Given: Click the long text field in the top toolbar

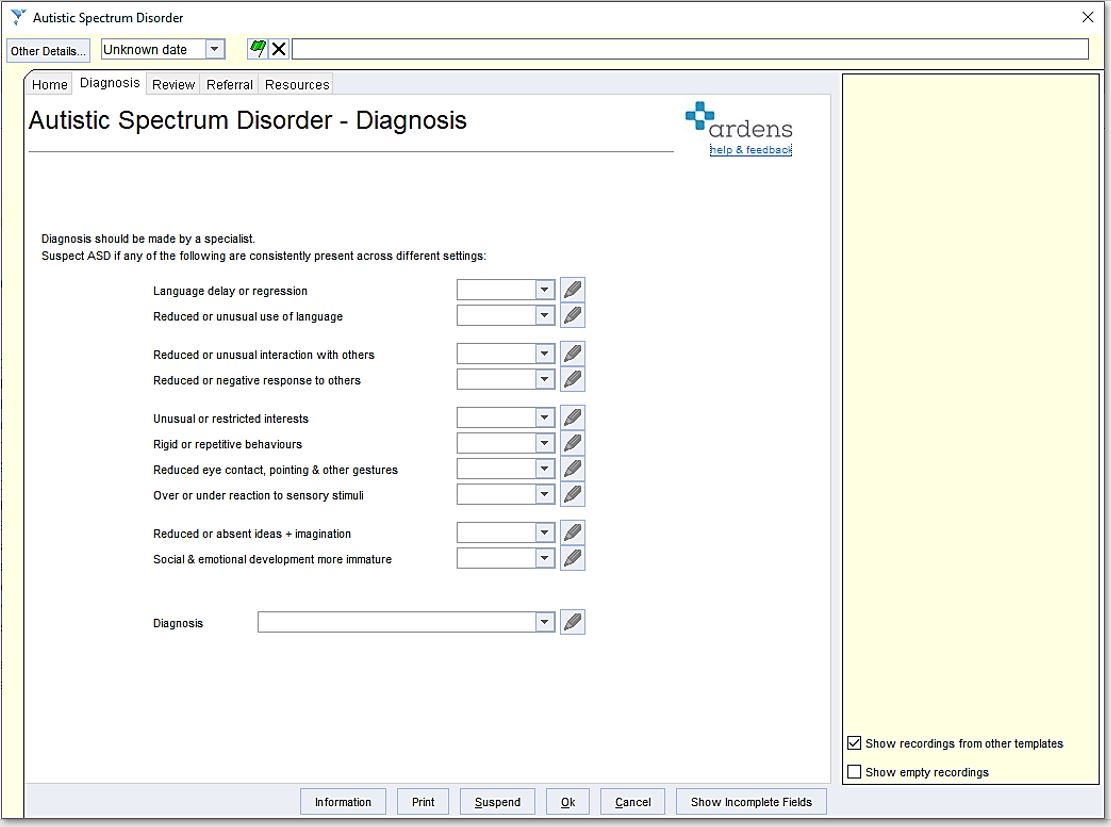Looking at the screenshot, I should coord(690,49).
